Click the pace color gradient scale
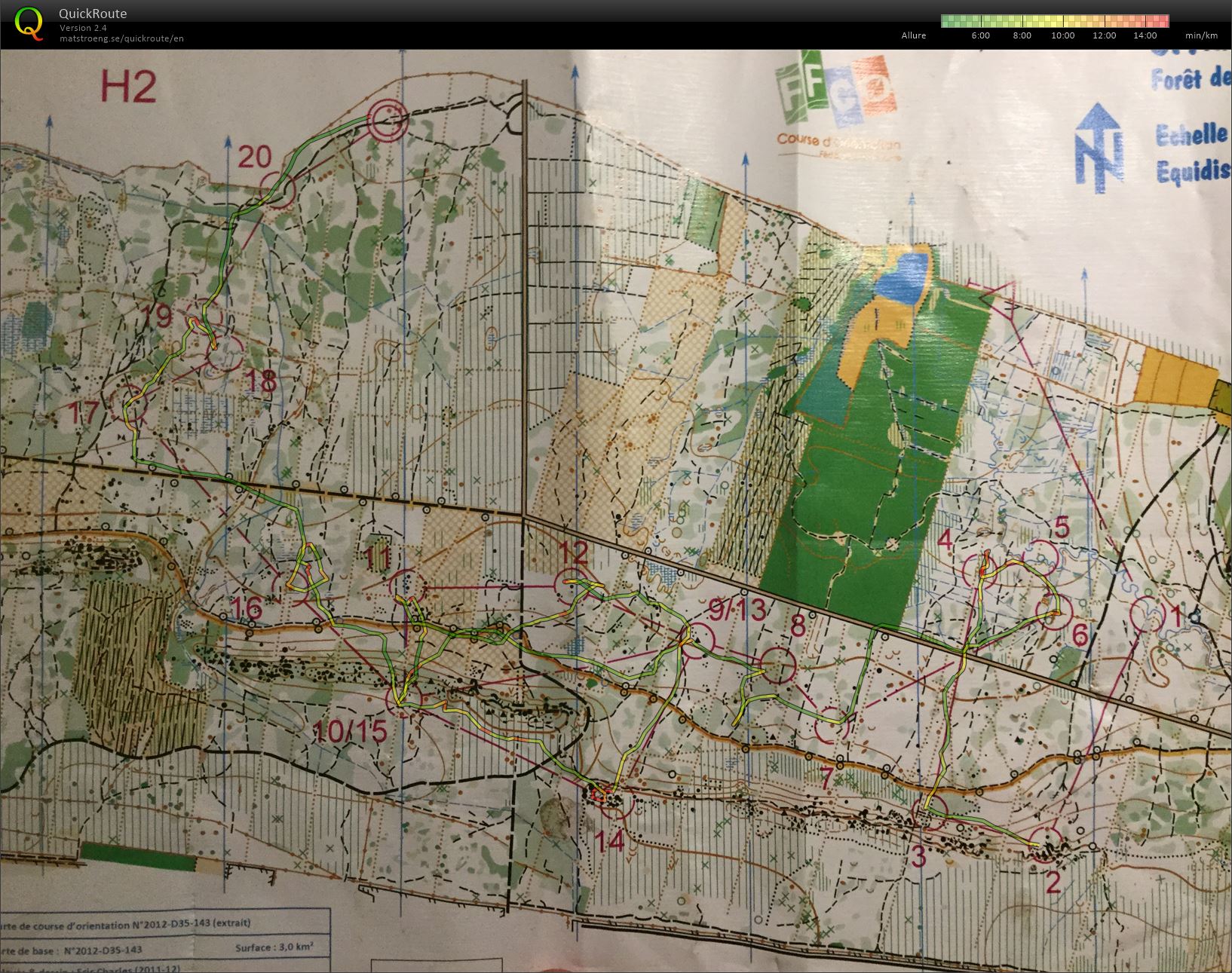 pyautogui.click(x=1055, y=21)
